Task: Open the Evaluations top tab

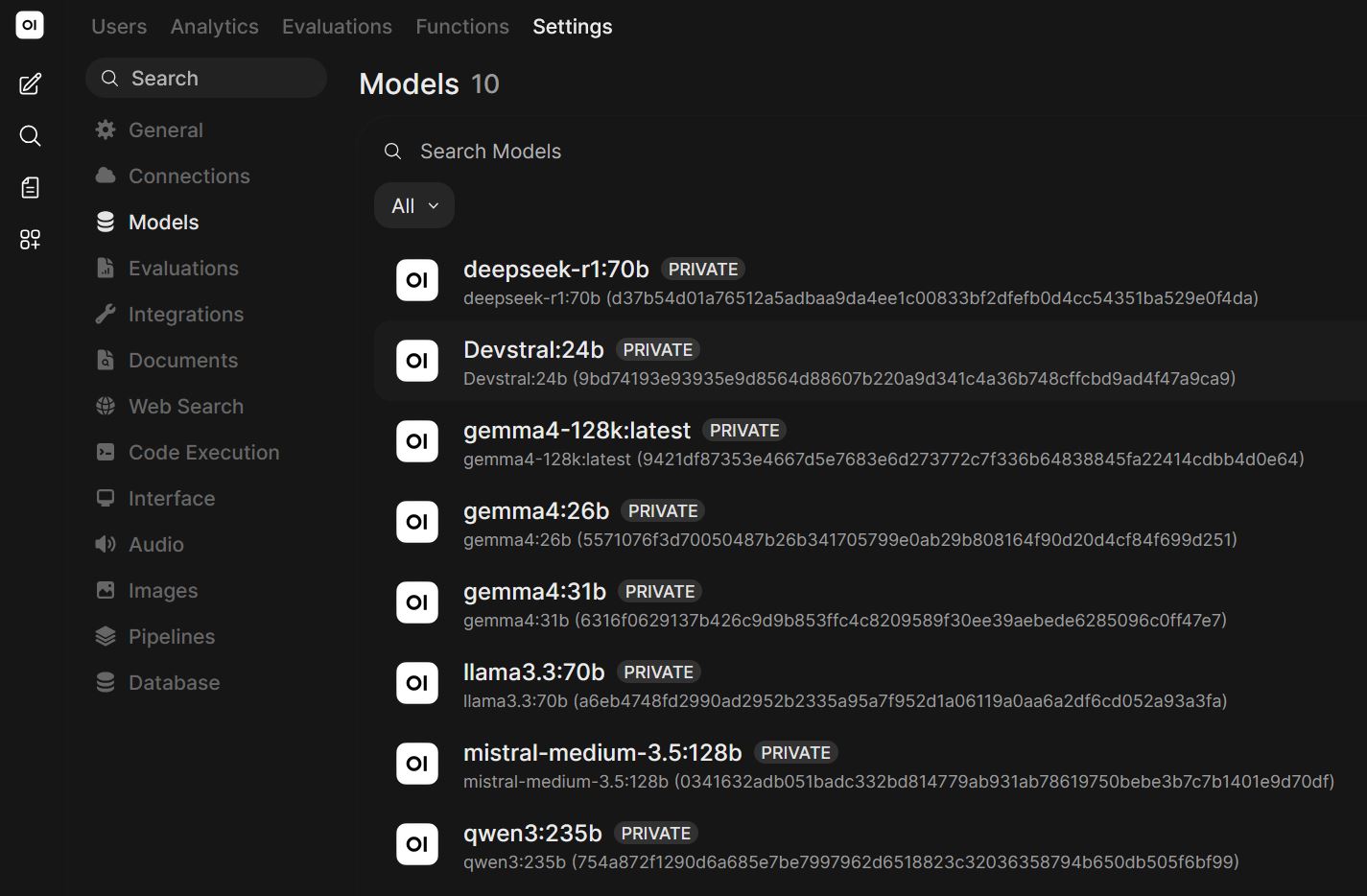Action: tap(337, 27)
